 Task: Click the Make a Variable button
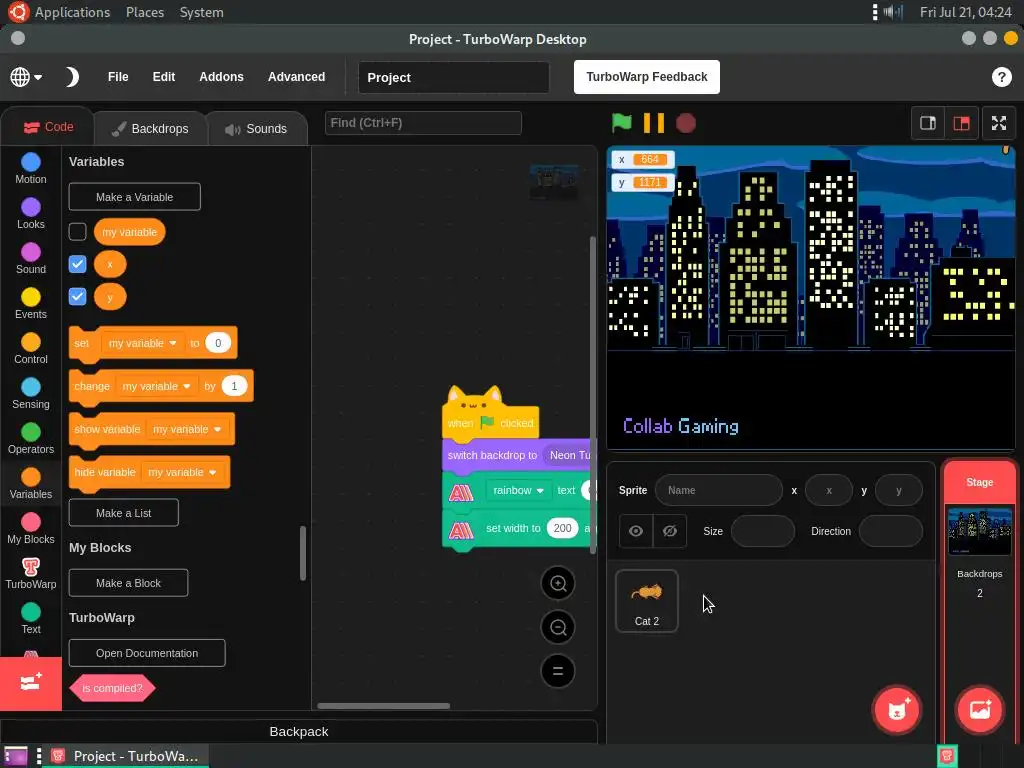[135, 197]
